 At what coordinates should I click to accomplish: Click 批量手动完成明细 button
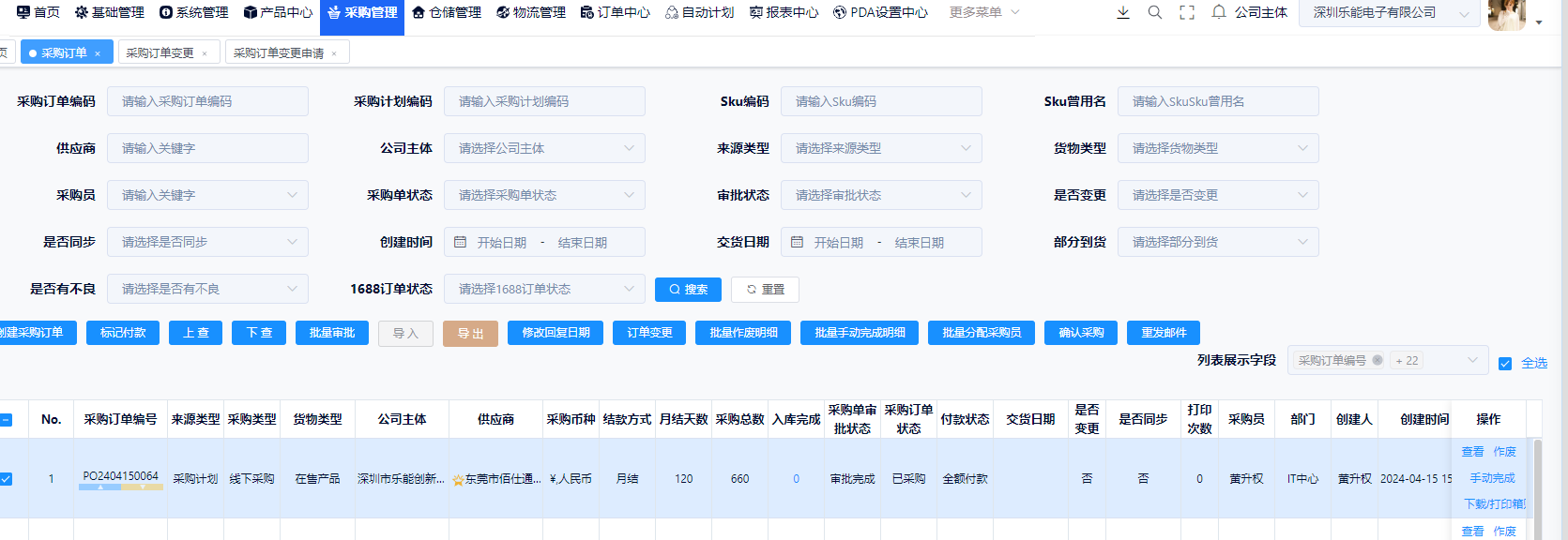pos(860,333)
